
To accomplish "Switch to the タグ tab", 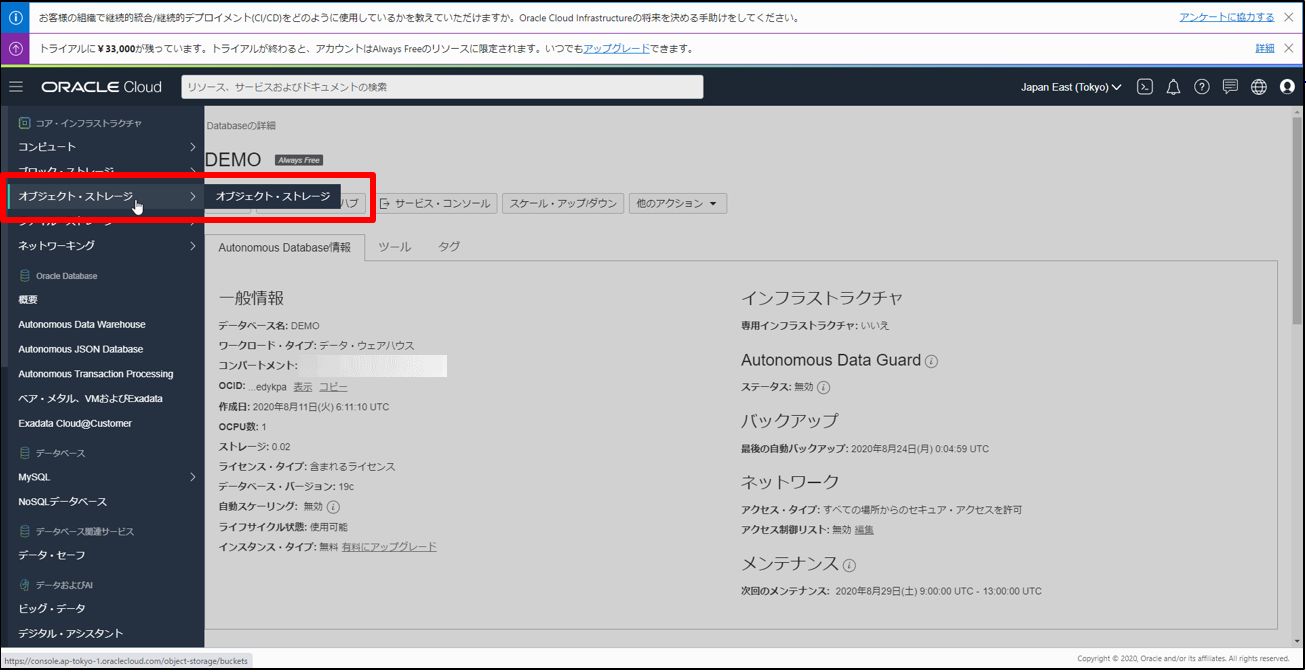I will point(449,247).
